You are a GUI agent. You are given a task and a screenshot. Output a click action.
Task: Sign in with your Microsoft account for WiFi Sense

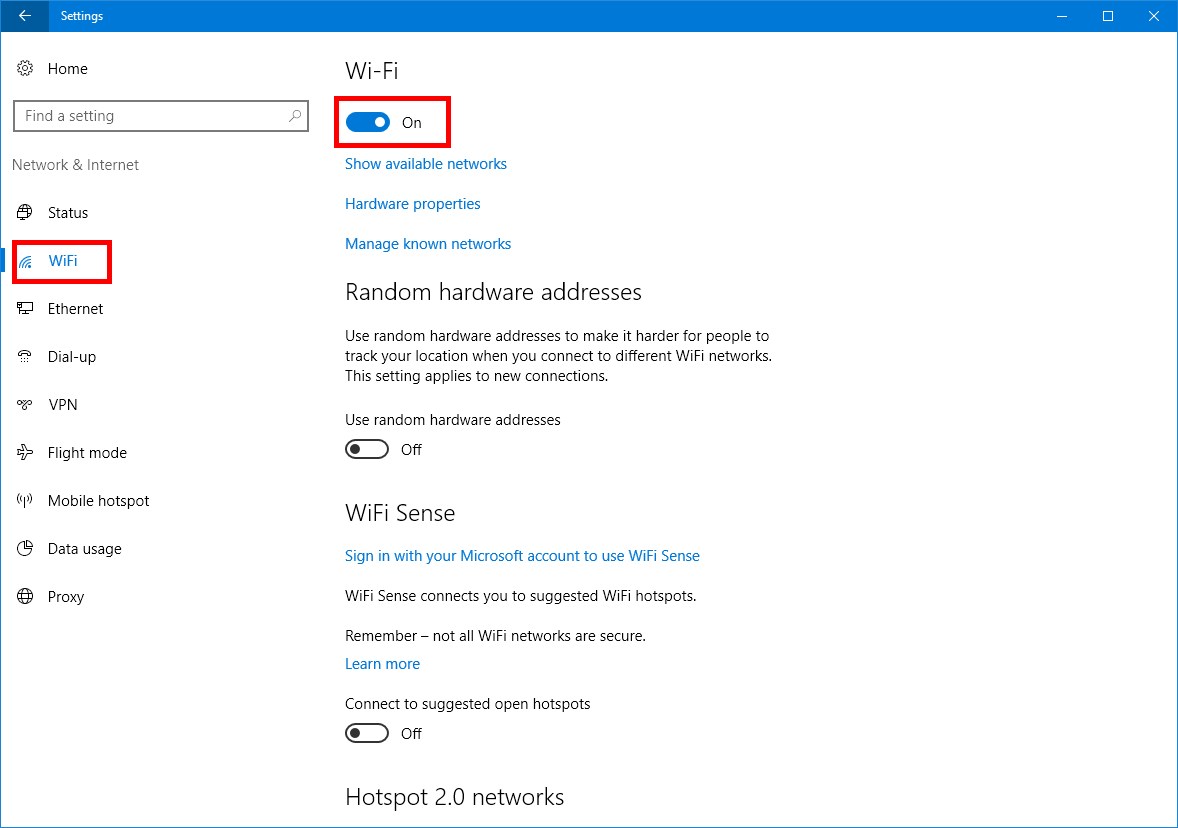pyautogui.click(x=522, y=555)
